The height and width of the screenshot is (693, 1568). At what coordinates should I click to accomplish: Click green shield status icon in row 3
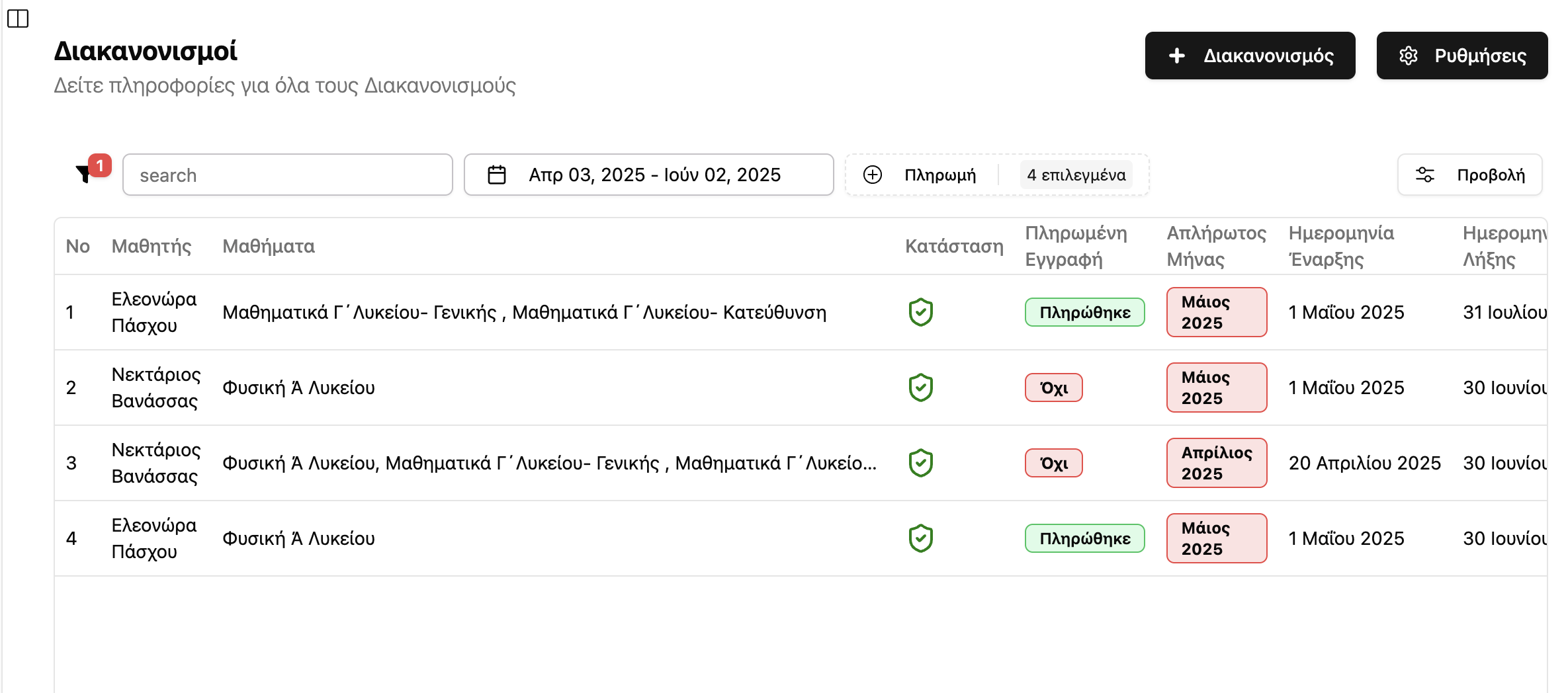[x=920, y=463]
